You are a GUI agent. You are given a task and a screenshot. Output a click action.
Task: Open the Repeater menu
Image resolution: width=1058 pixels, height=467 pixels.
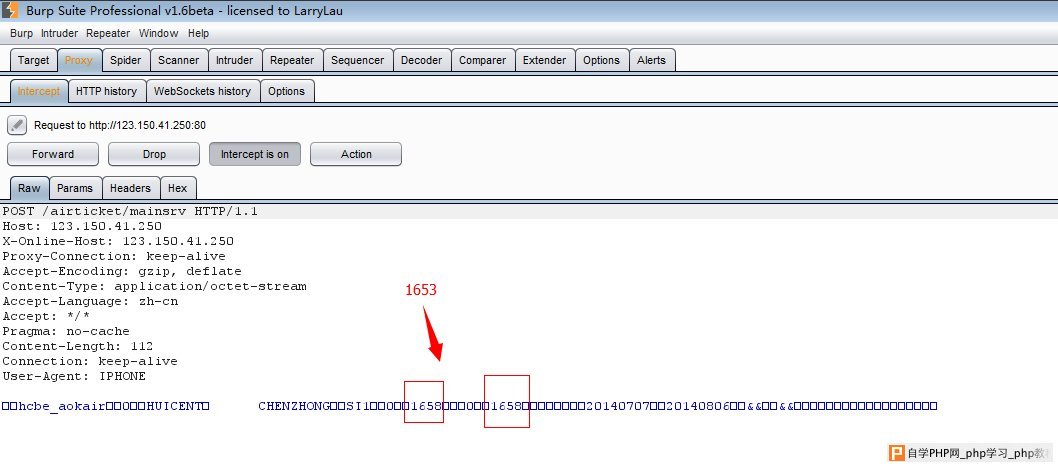[108, 33]
